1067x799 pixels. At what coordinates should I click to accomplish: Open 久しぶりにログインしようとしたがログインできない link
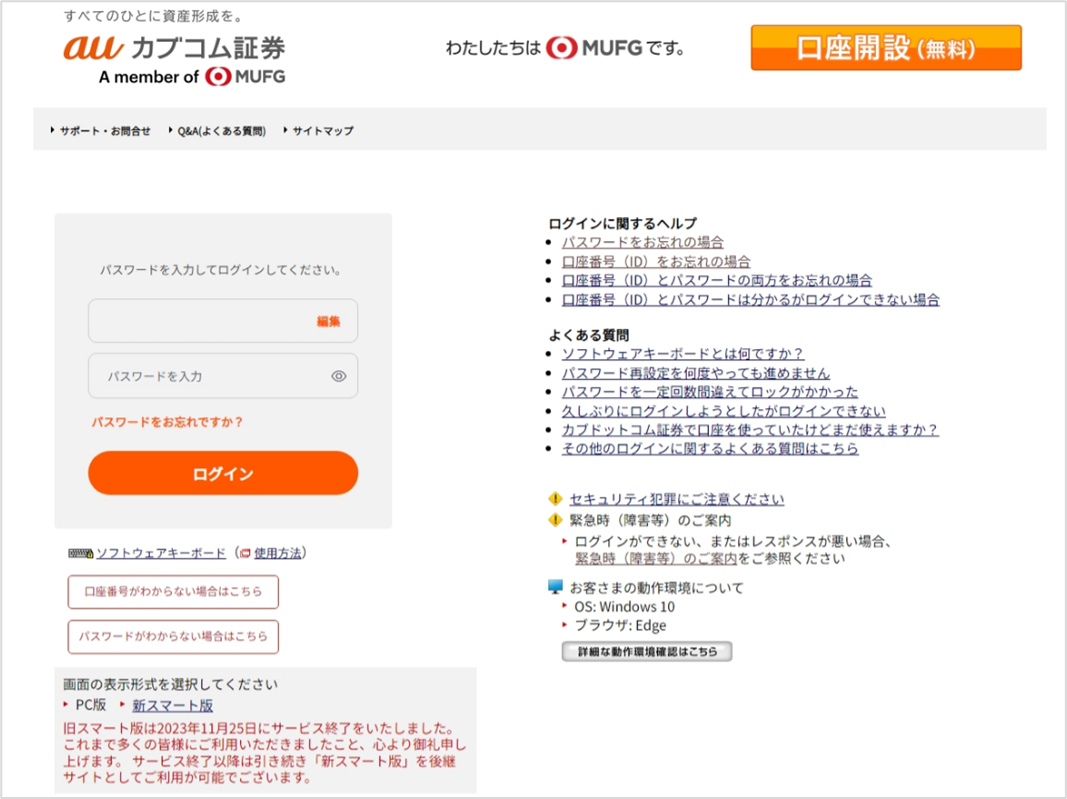point(723,411)
